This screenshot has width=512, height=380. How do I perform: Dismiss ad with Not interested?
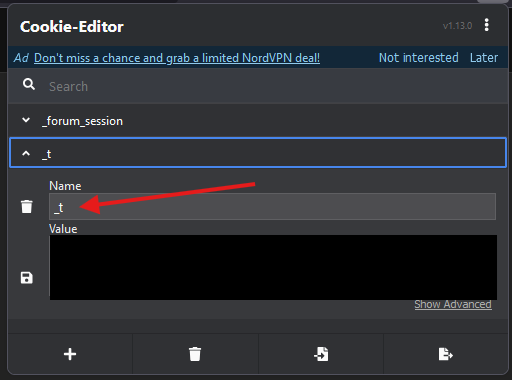point(418,58)
